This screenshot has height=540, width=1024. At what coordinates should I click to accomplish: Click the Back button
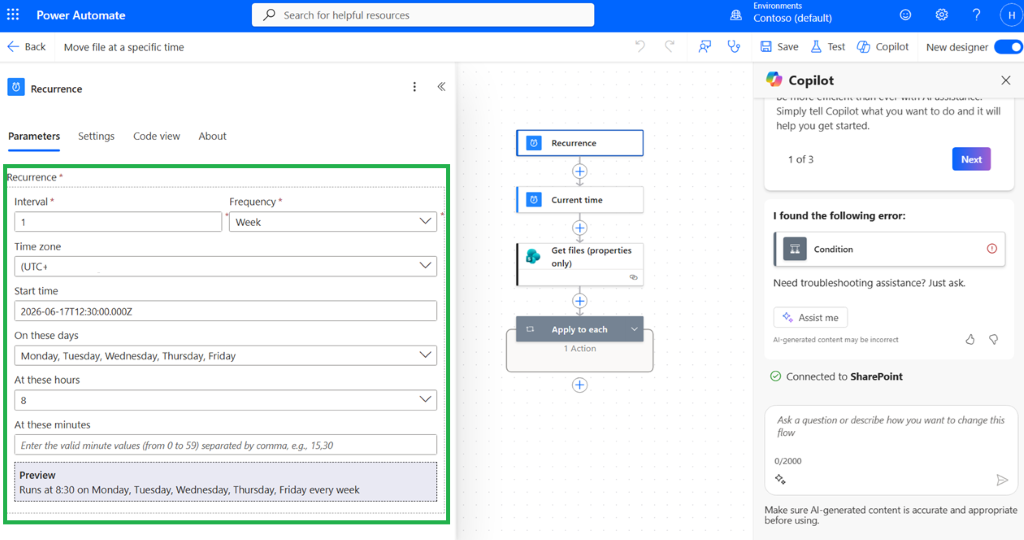[26, 46]
